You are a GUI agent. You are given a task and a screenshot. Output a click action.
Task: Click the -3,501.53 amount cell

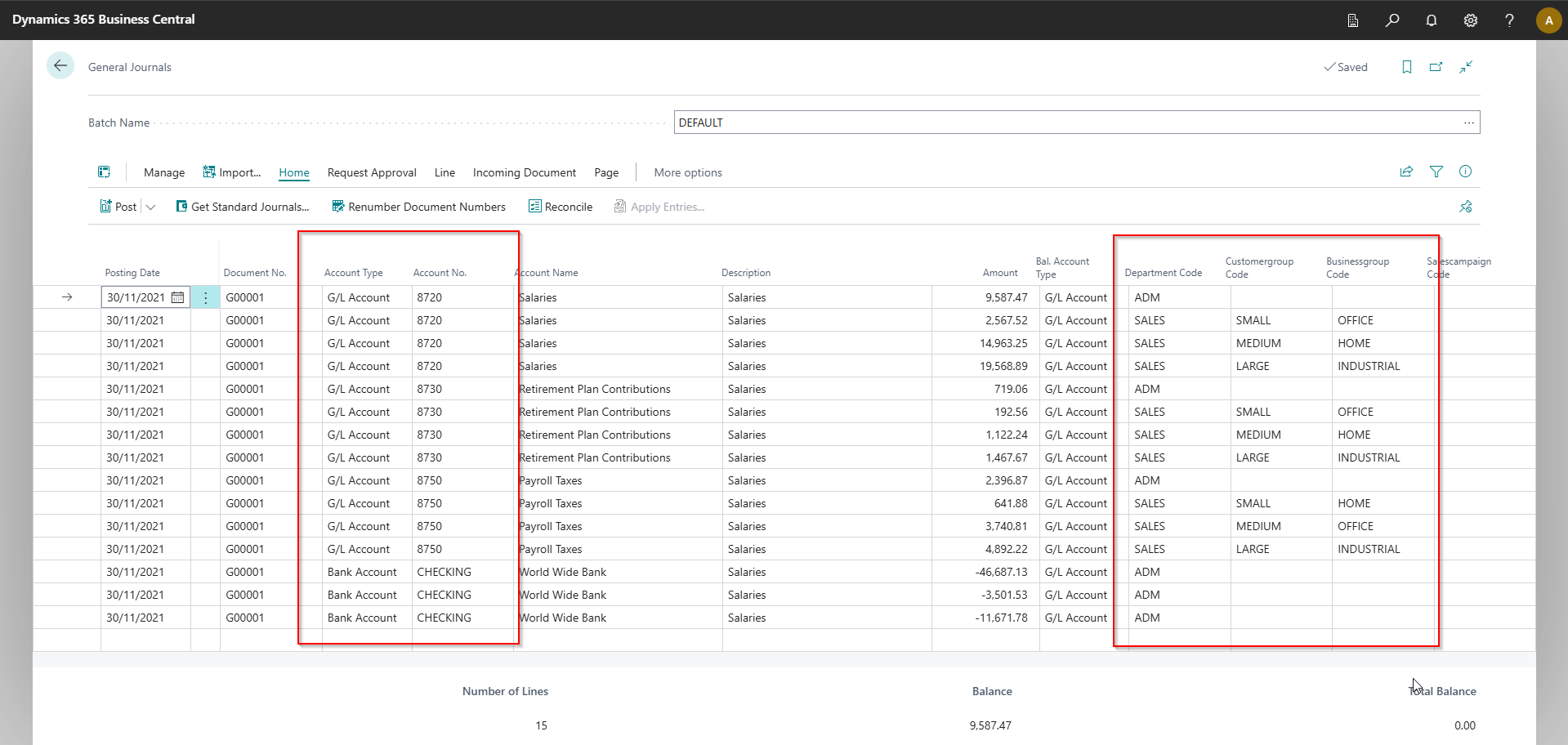(x=985, y=595)
